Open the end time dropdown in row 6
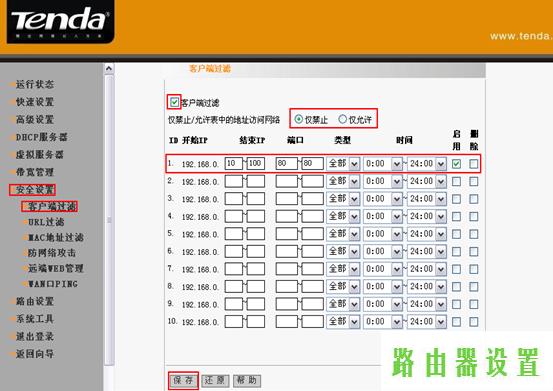Screen dimensions: 553x391 point(427,251)
